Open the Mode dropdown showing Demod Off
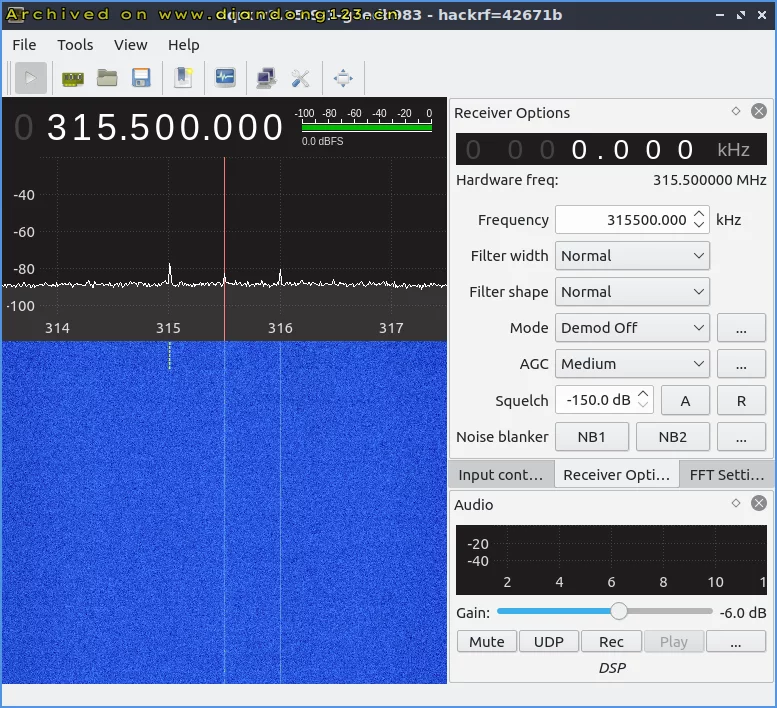Viewport: 777px width, 708px height. pyautogui.click(x=632, y=328)
